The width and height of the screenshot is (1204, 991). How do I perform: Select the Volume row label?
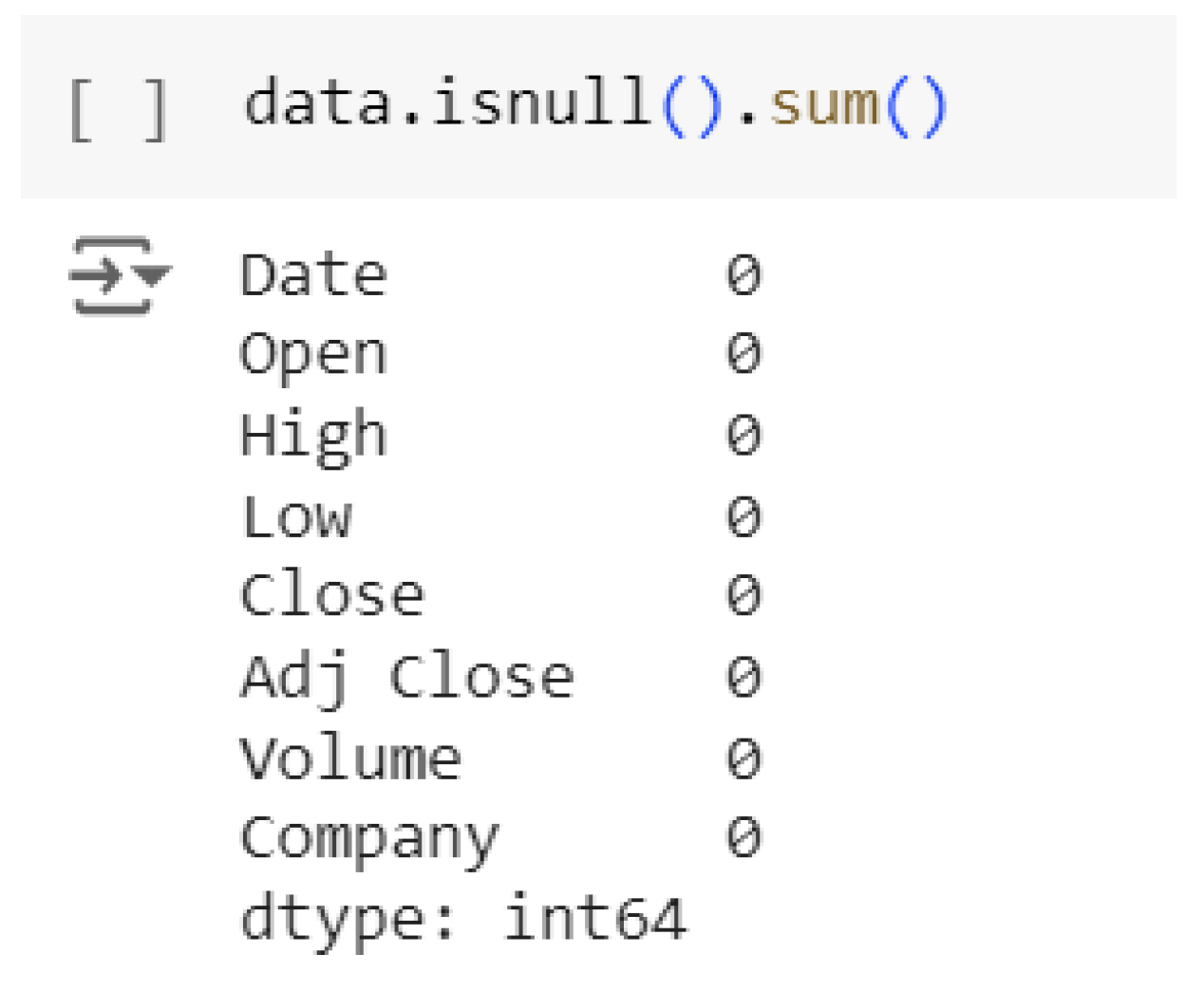[349, 759]
